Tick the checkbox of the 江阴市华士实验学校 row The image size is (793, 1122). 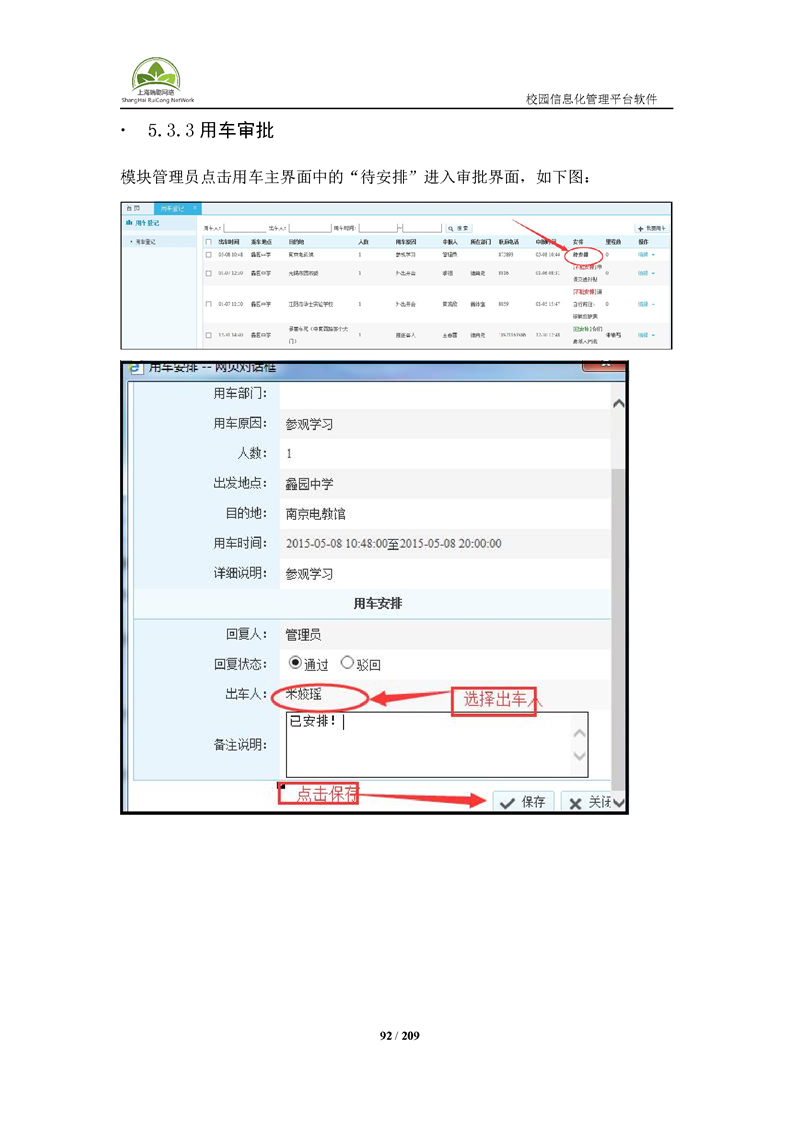pyautogui.click(x=209, y=304)
